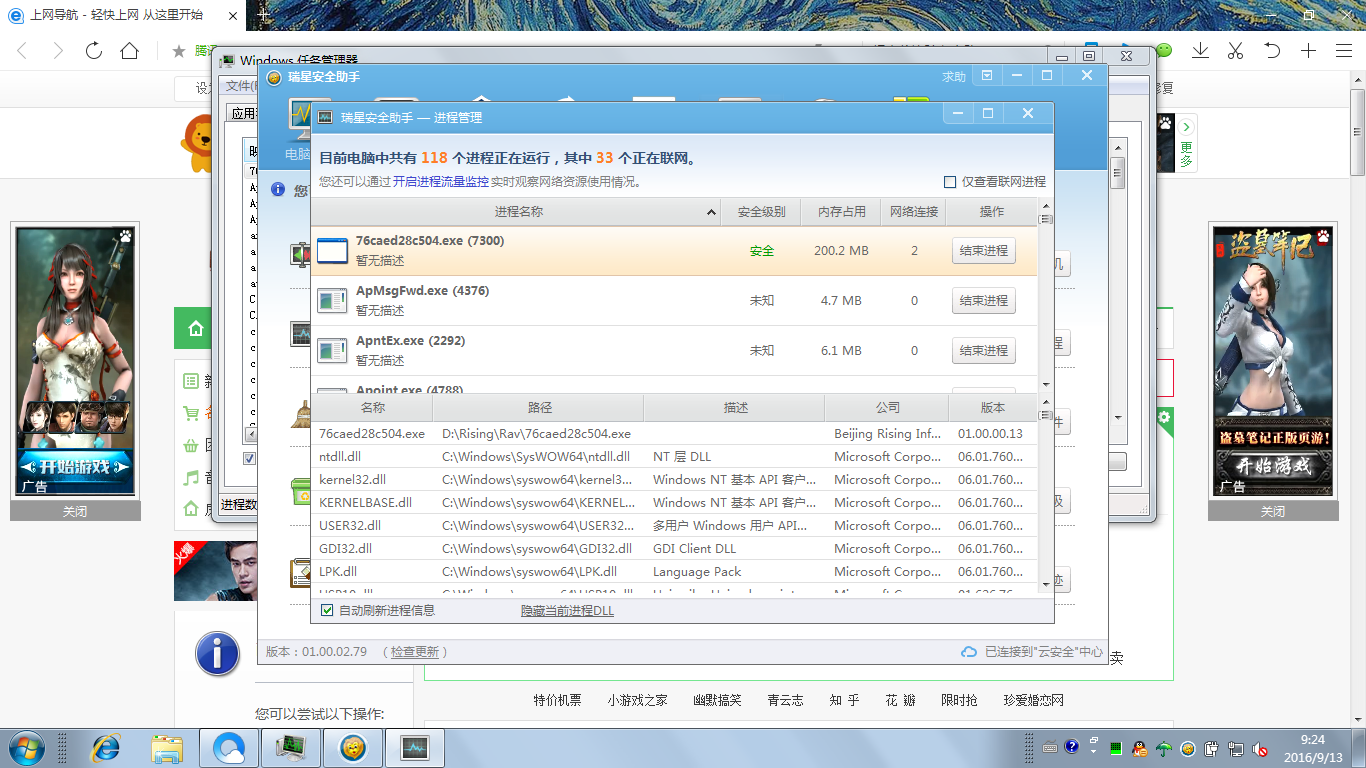The height and width of the screenshot is (768, 1366).
Task: Bookmark the page with the star icon
Action: pyautogui.click(x=179, y=51)
